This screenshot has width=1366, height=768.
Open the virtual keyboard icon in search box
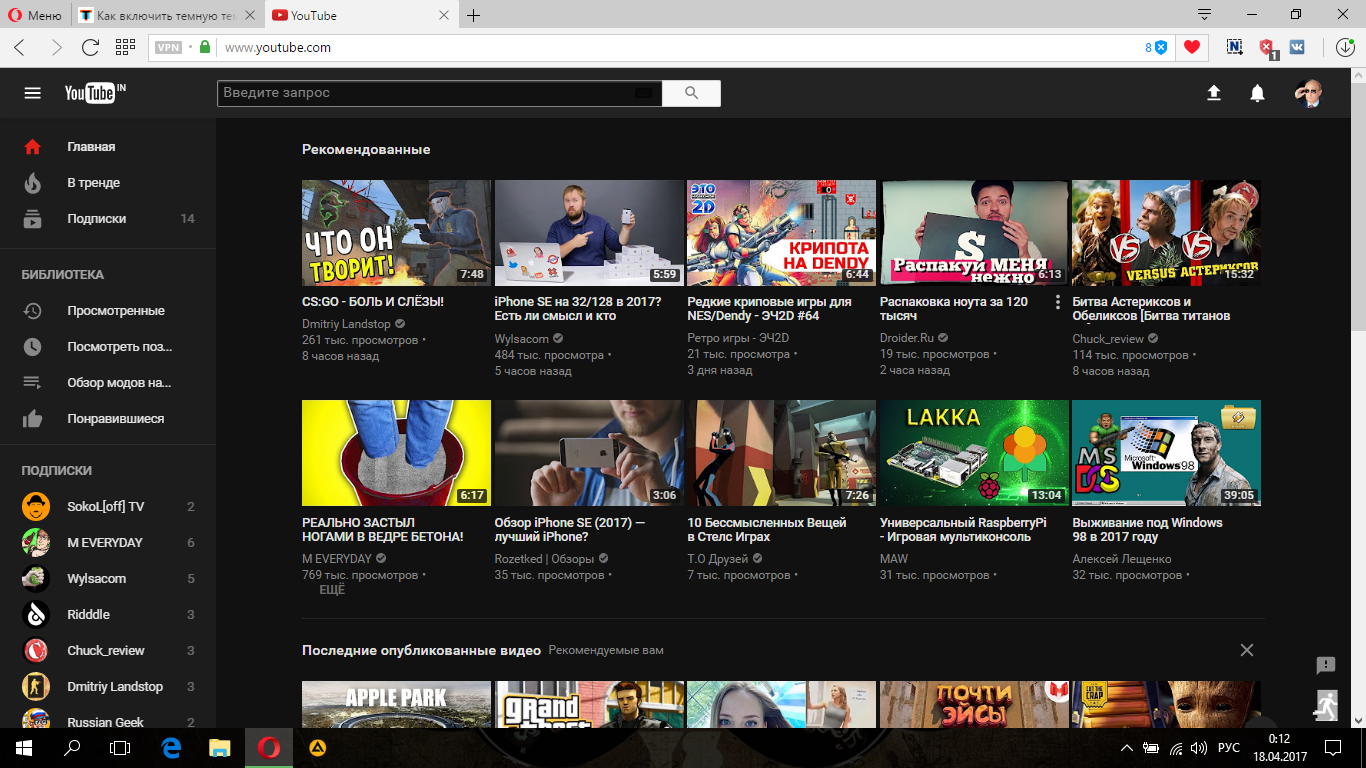click(643, 93)
